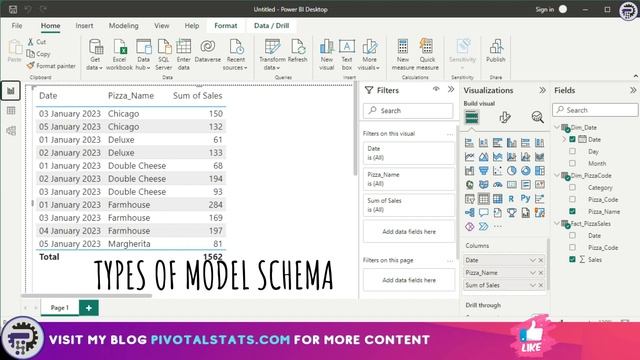The height and width of the screenshot is (360, 640).
Task: Create a New measure
Action: [403, 55]
